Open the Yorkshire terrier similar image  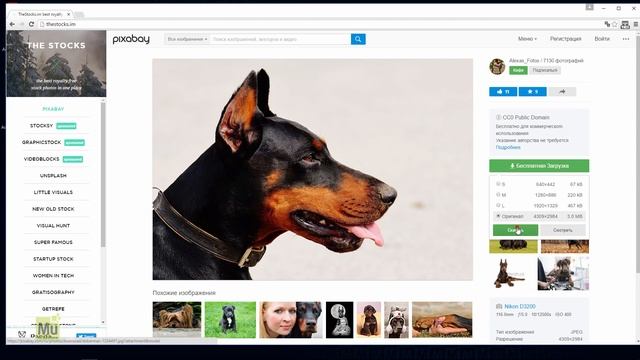pos(177,320)
